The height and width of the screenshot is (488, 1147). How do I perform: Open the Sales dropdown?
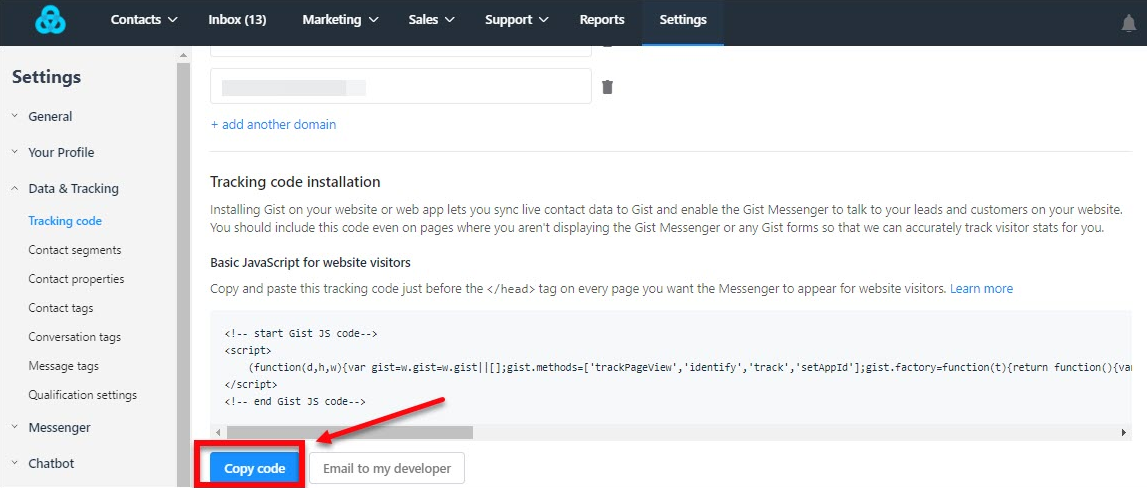431,20
